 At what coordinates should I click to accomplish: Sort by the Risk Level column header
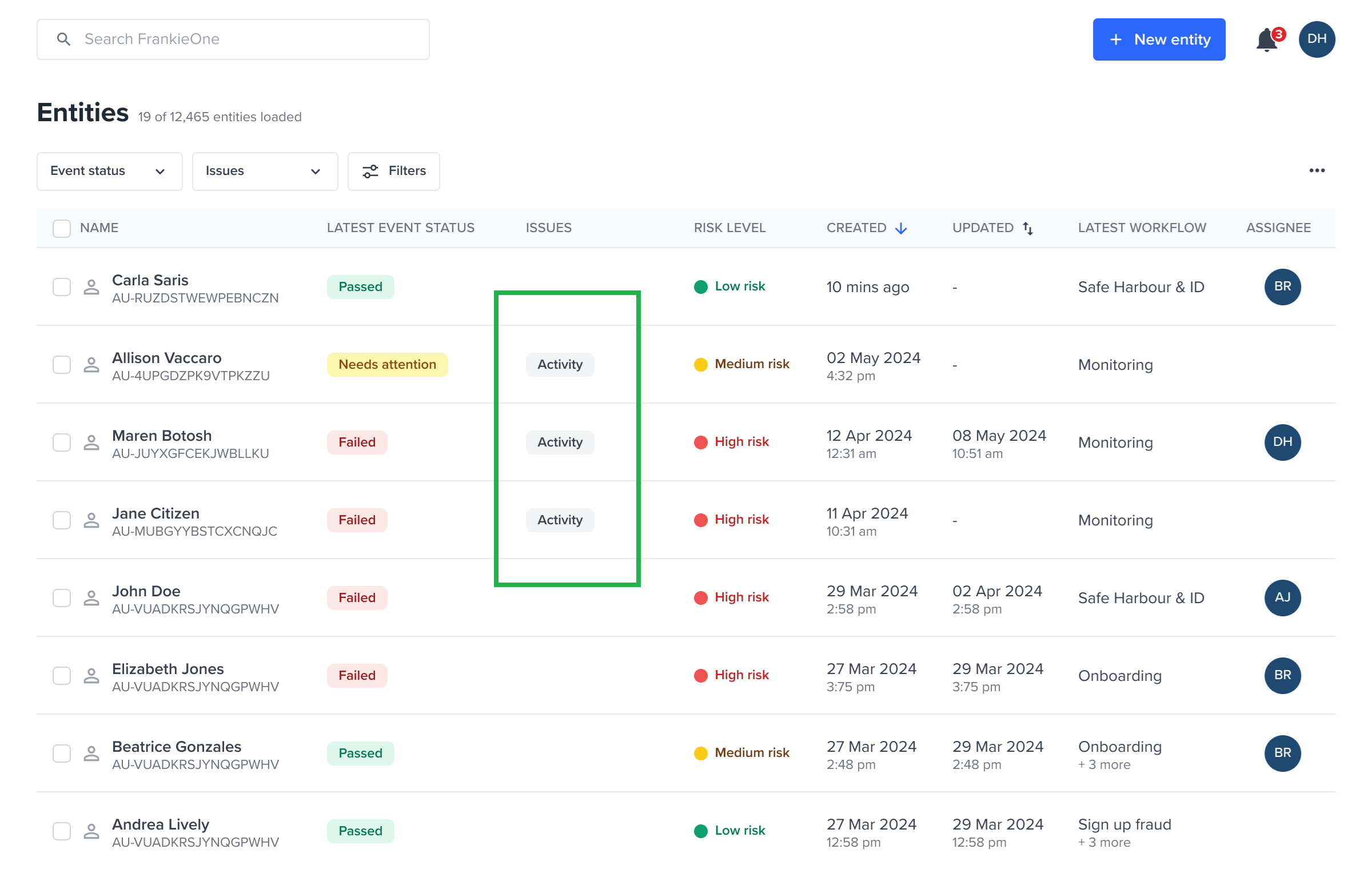click(x=729, y=228)
